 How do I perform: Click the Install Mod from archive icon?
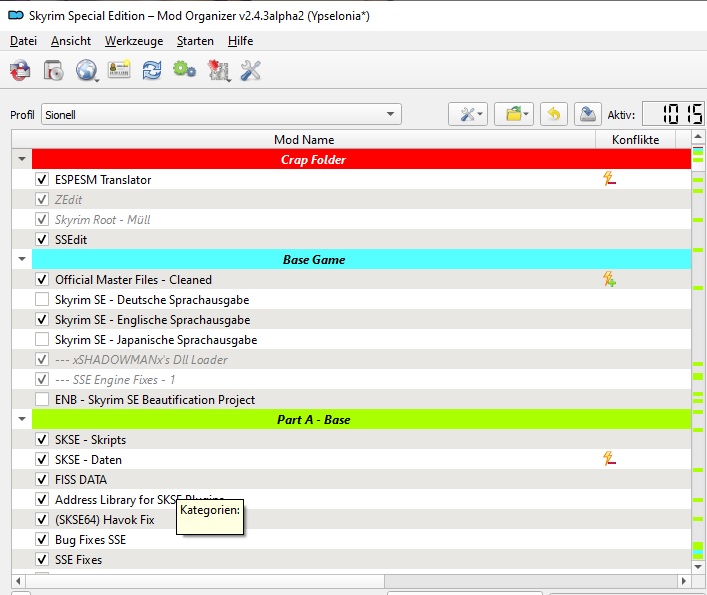(x=53, y=70)
